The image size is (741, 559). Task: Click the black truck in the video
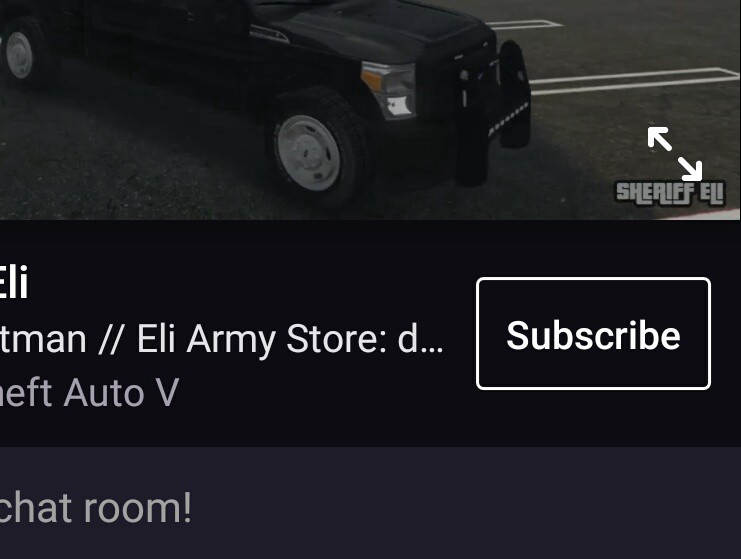coord(265,90)
